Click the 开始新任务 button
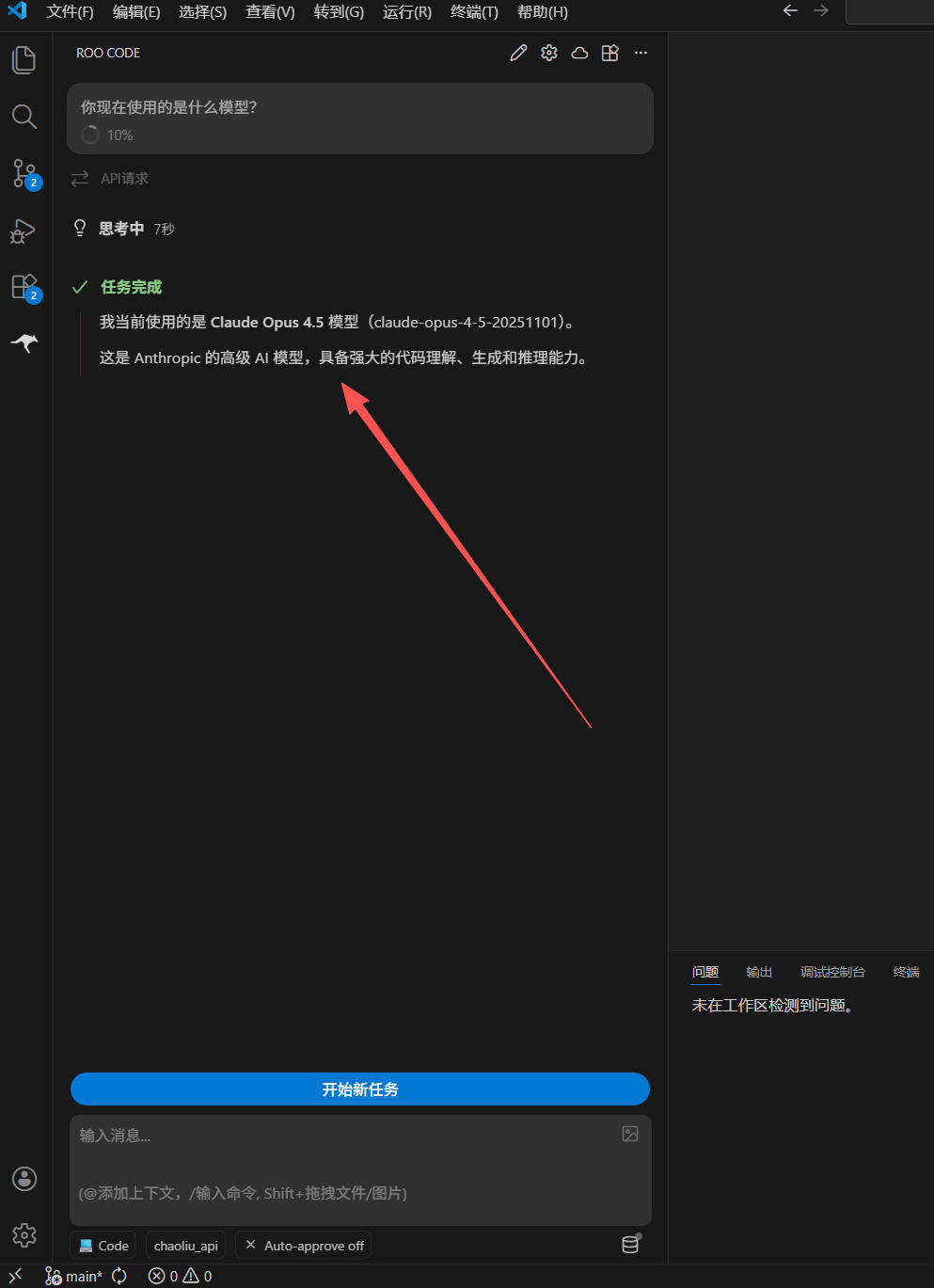This screenshot has width=934, height=1288. coord(360,1089)
